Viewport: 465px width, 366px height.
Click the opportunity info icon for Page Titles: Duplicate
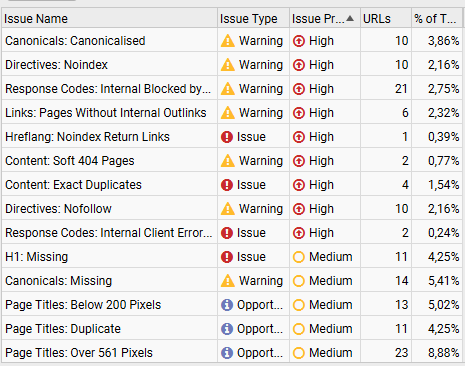[x=227, y=329]
